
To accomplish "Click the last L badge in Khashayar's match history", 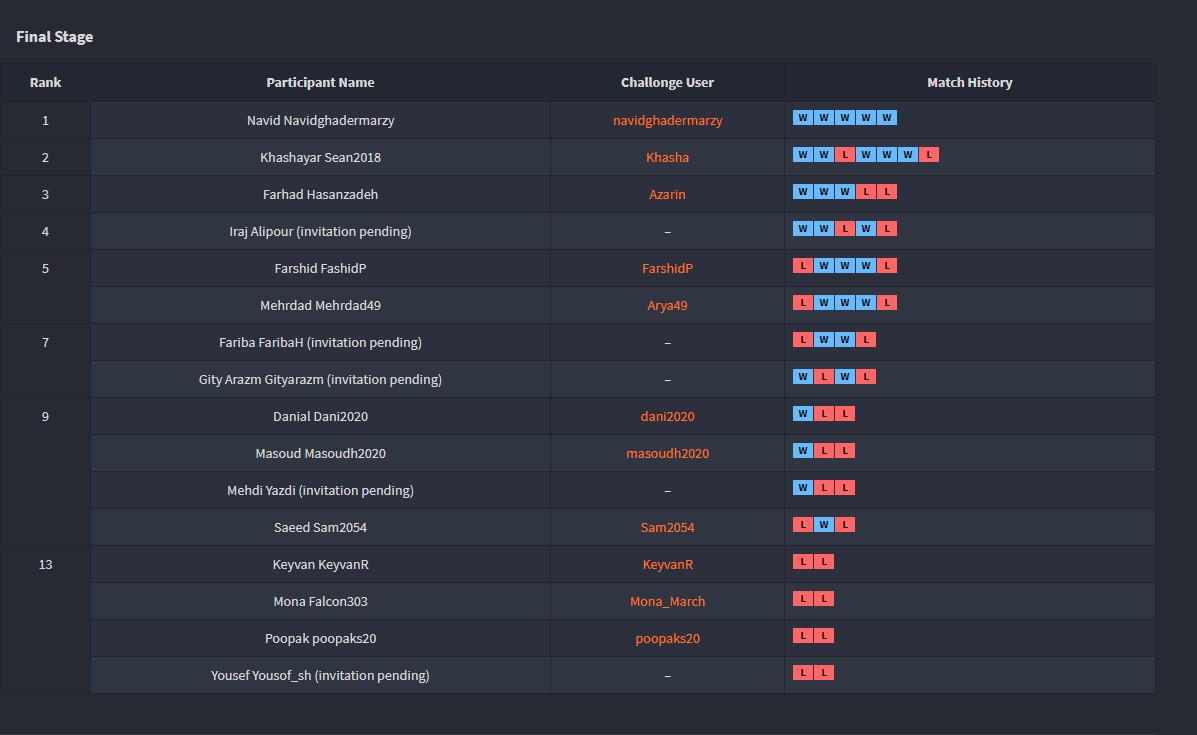I will [929, 155].
